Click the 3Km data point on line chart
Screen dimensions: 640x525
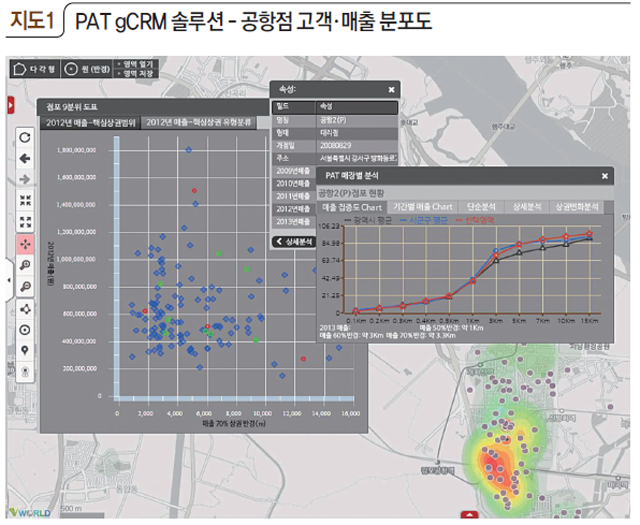(496, 256)
